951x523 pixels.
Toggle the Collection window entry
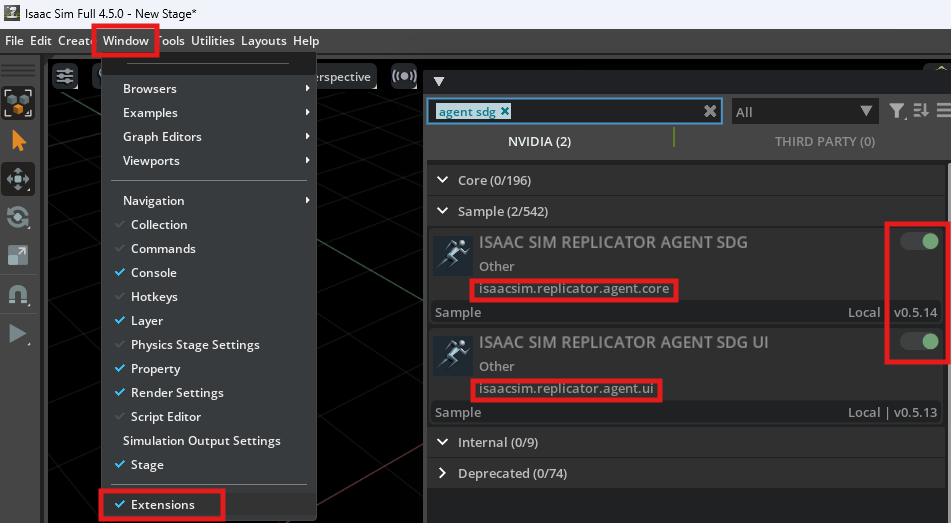[209, 224]
